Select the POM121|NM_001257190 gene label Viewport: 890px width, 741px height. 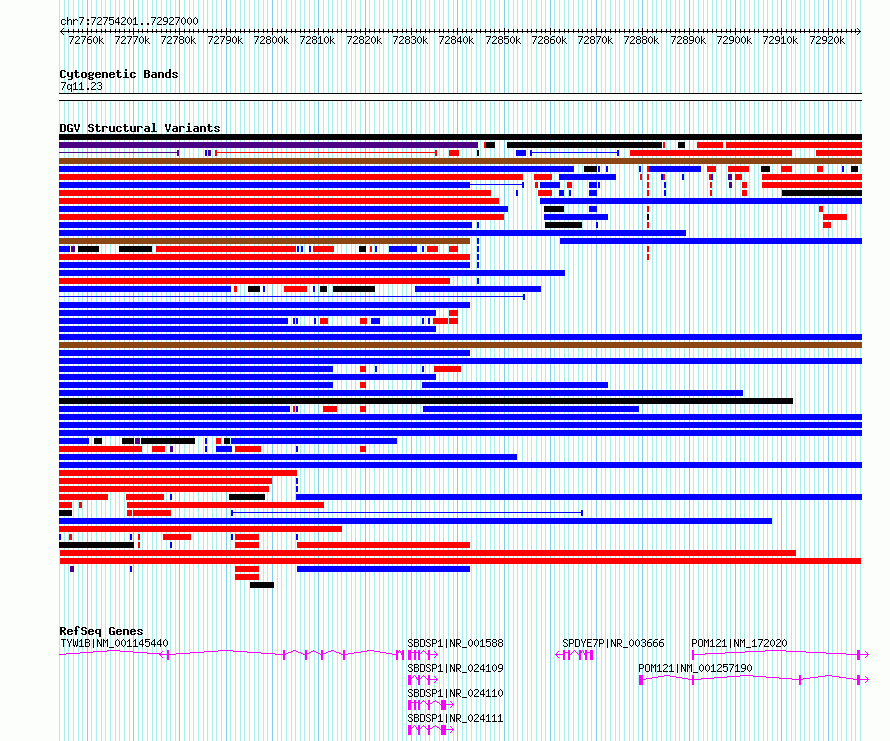click(x=695, y=668)
